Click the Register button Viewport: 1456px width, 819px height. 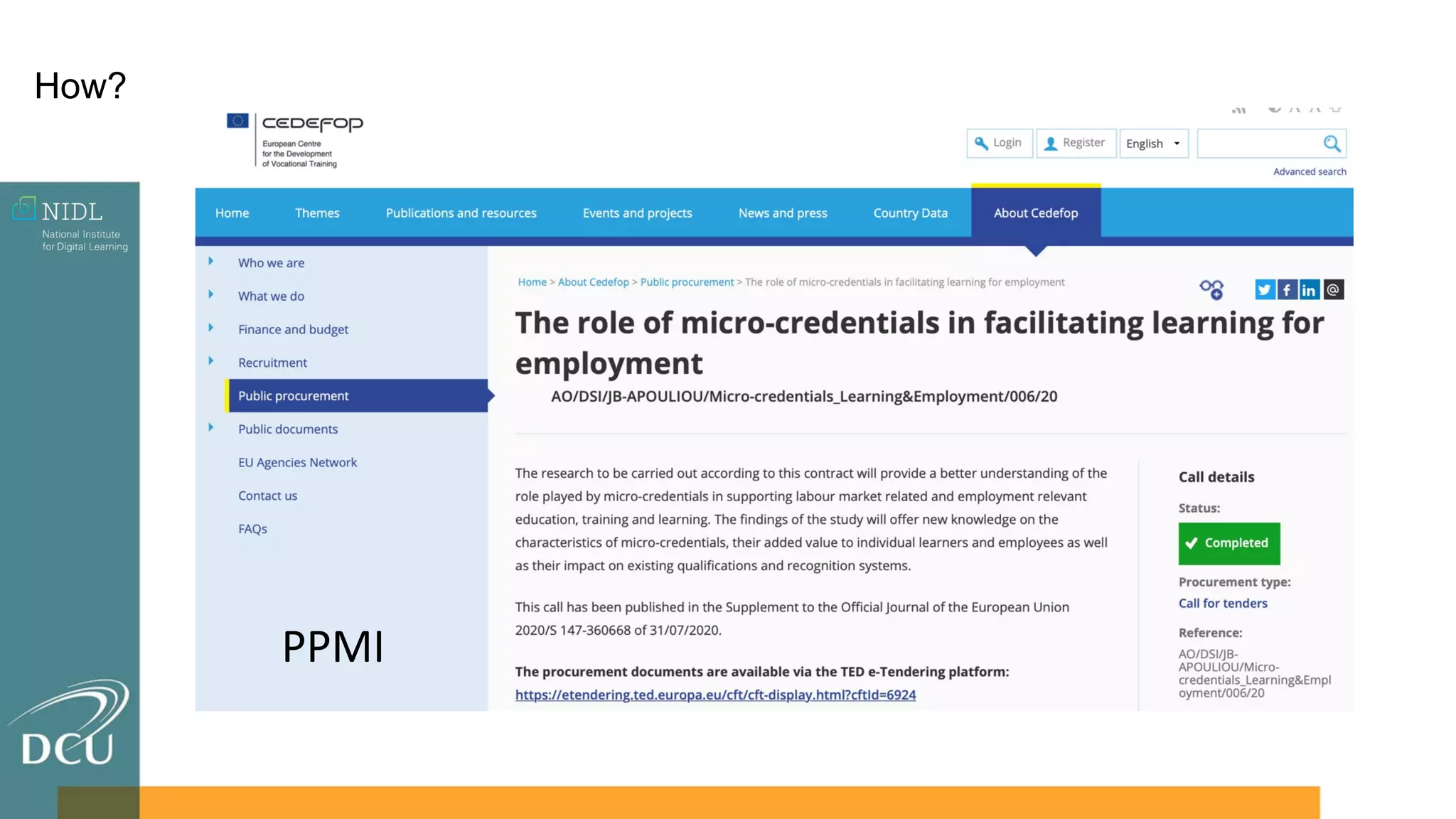(x=1076, y=143)
